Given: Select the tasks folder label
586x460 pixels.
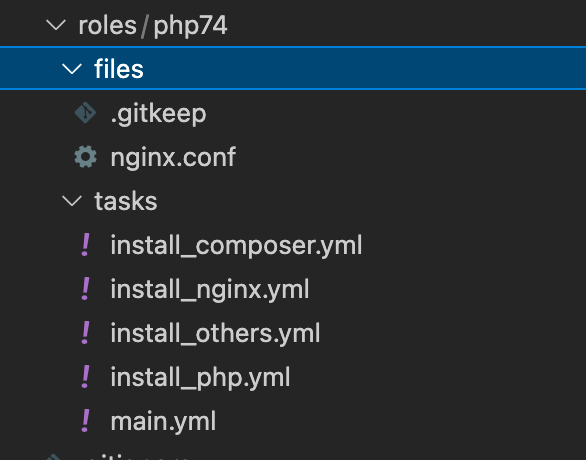Looking at the screenshot, I should (x=126, y=201).
